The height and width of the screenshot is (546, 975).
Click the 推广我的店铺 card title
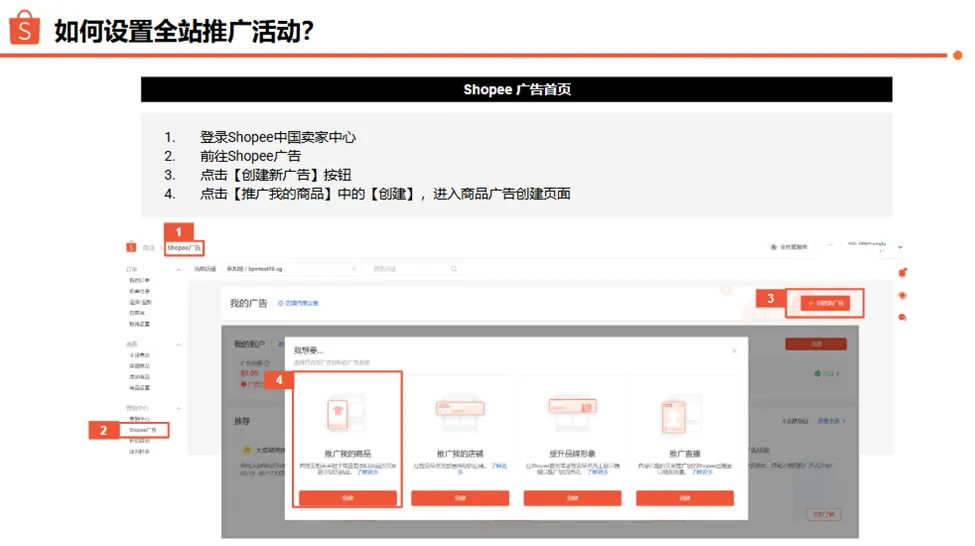(x=460, y=454)
